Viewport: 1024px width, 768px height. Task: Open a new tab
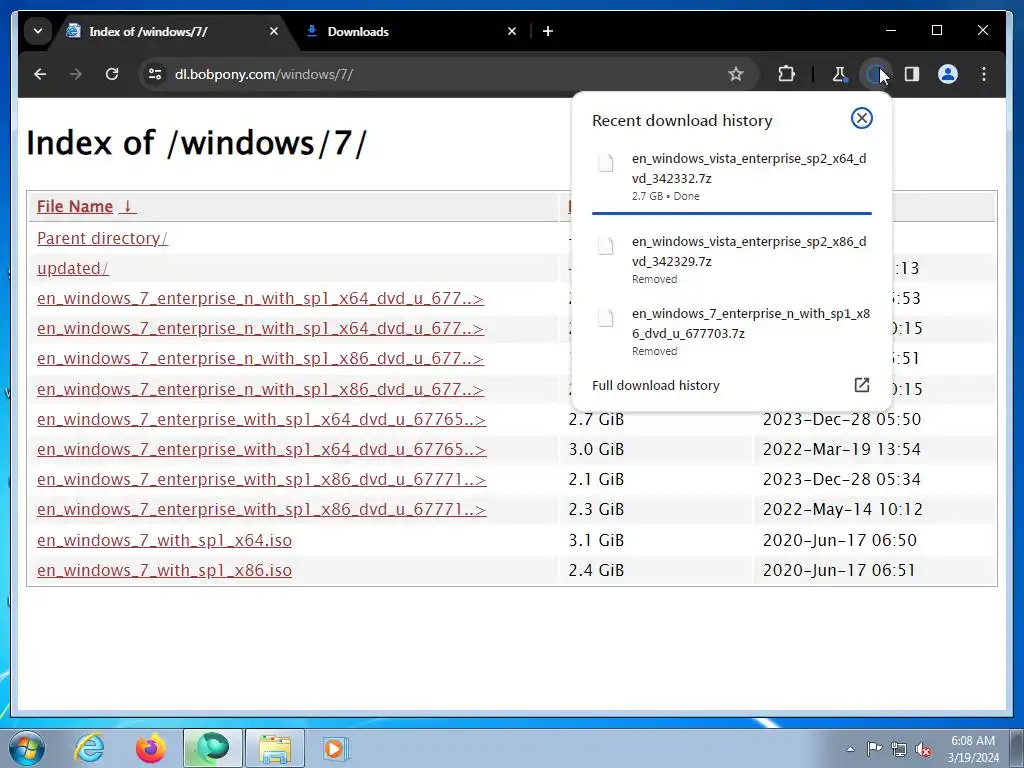547,31
